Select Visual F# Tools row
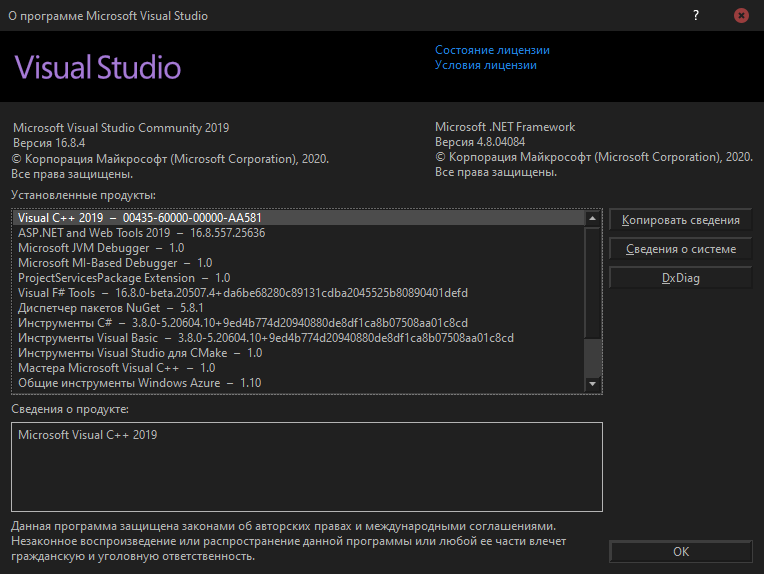Screen dimensions: 764x574 pos(300,293)
